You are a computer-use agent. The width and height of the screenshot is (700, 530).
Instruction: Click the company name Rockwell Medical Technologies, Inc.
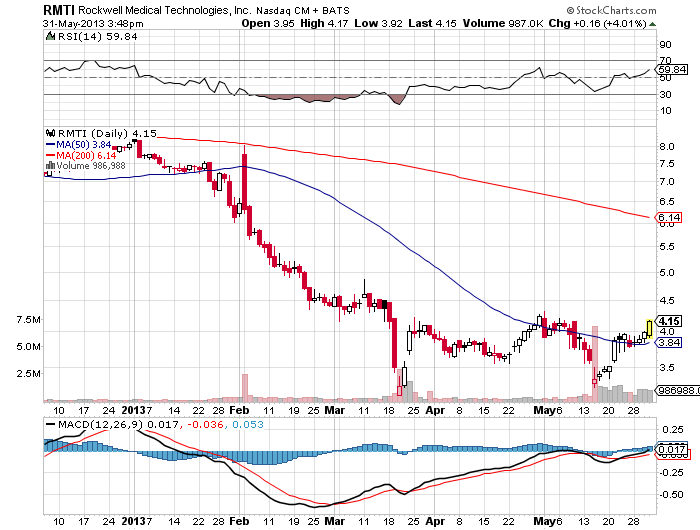[x=165, y=10]
